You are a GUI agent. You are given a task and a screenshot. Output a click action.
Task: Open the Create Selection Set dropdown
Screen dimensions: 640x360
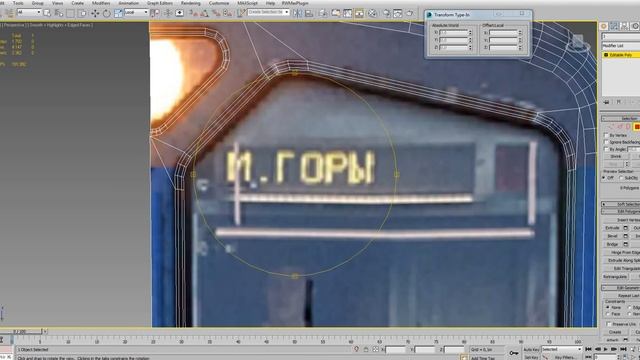click(x=268, y=13)
